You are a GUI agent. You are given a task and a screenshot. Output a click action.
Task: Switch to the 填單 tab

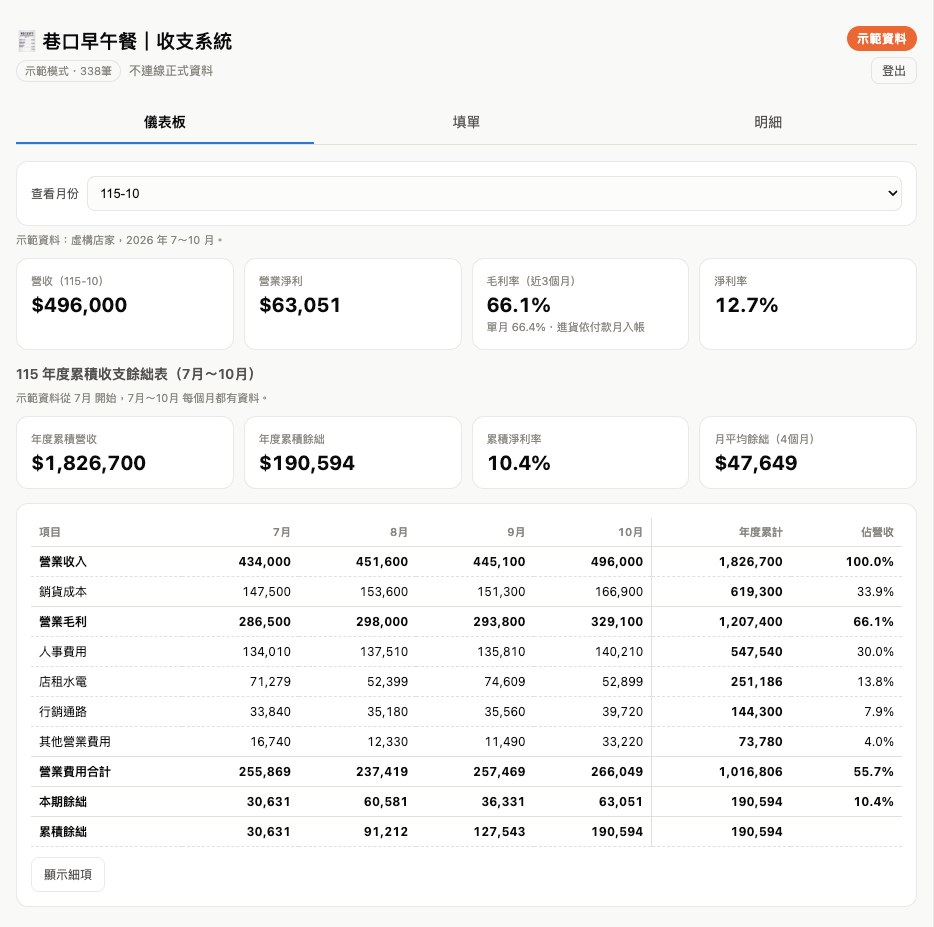pos(466,122)
